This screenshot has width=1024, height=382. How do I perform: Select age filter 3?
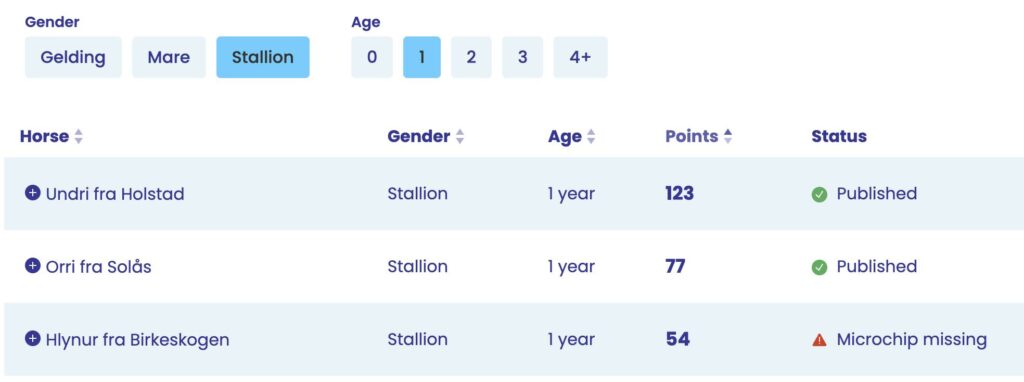click(522, 57)
